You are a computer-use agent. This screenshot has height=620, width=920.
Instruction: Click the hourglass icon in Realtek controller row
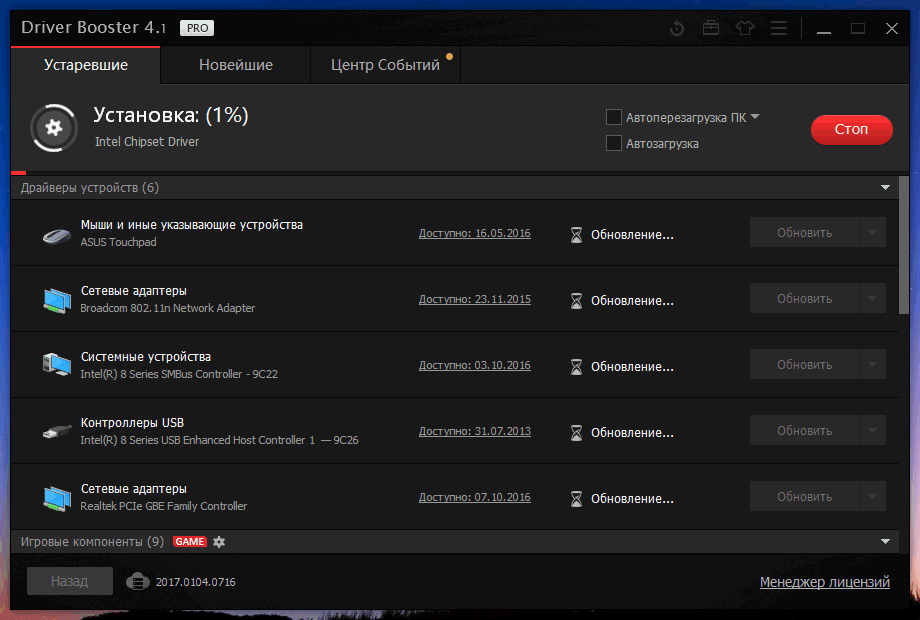(576, 499)
